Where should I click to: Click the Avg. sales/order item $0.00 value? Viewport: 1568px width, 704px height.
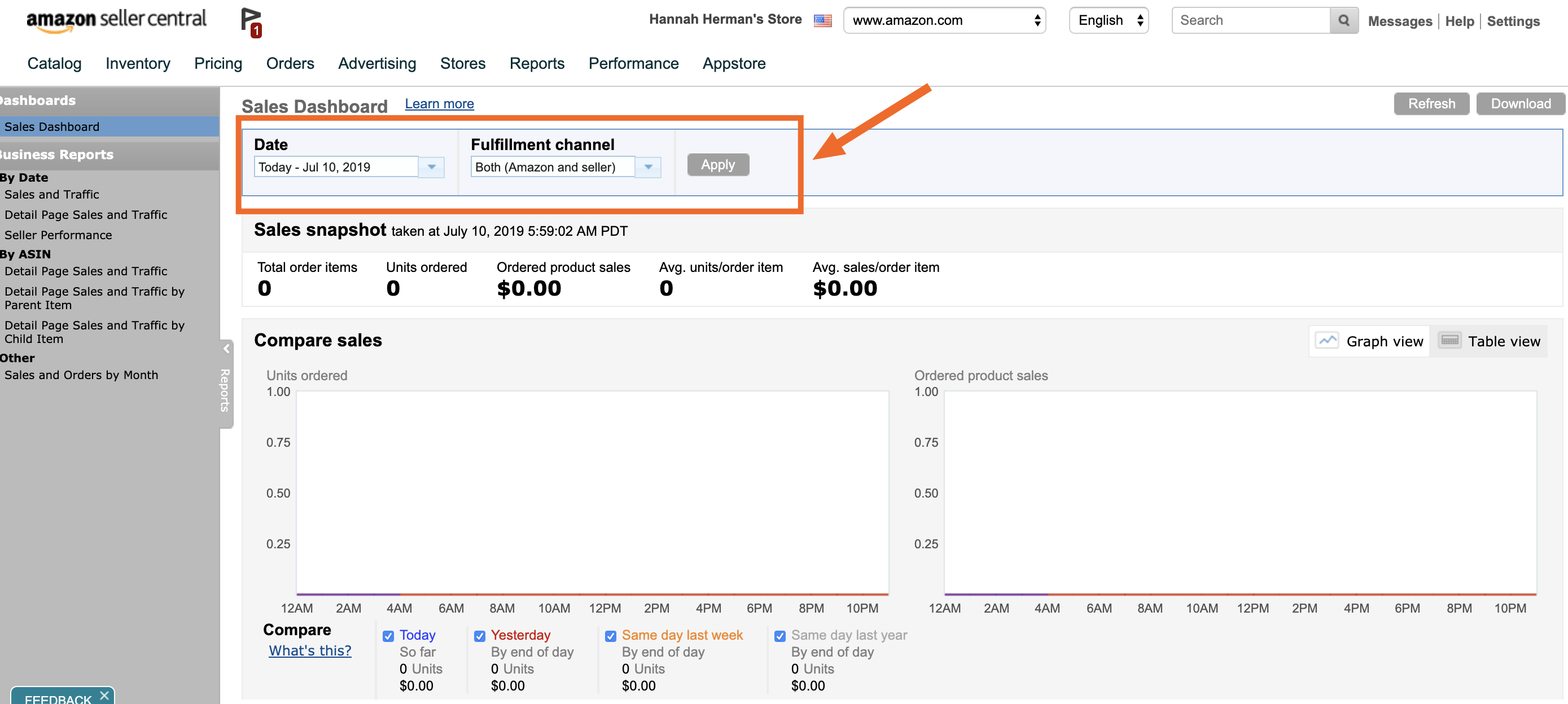(x=845, y=288)
